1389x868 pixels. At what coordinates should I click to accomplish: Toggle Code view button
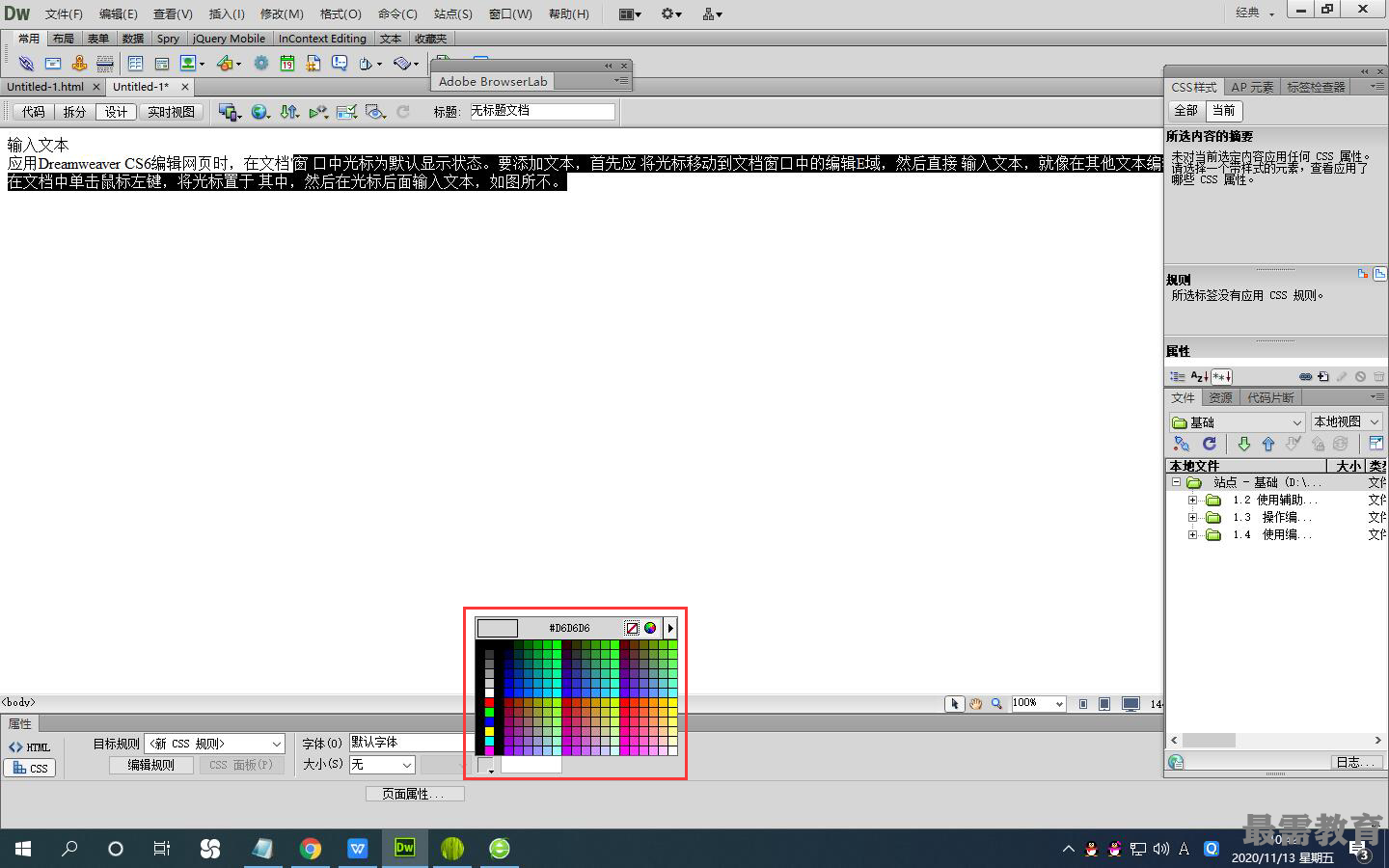(x=33, y=112)
